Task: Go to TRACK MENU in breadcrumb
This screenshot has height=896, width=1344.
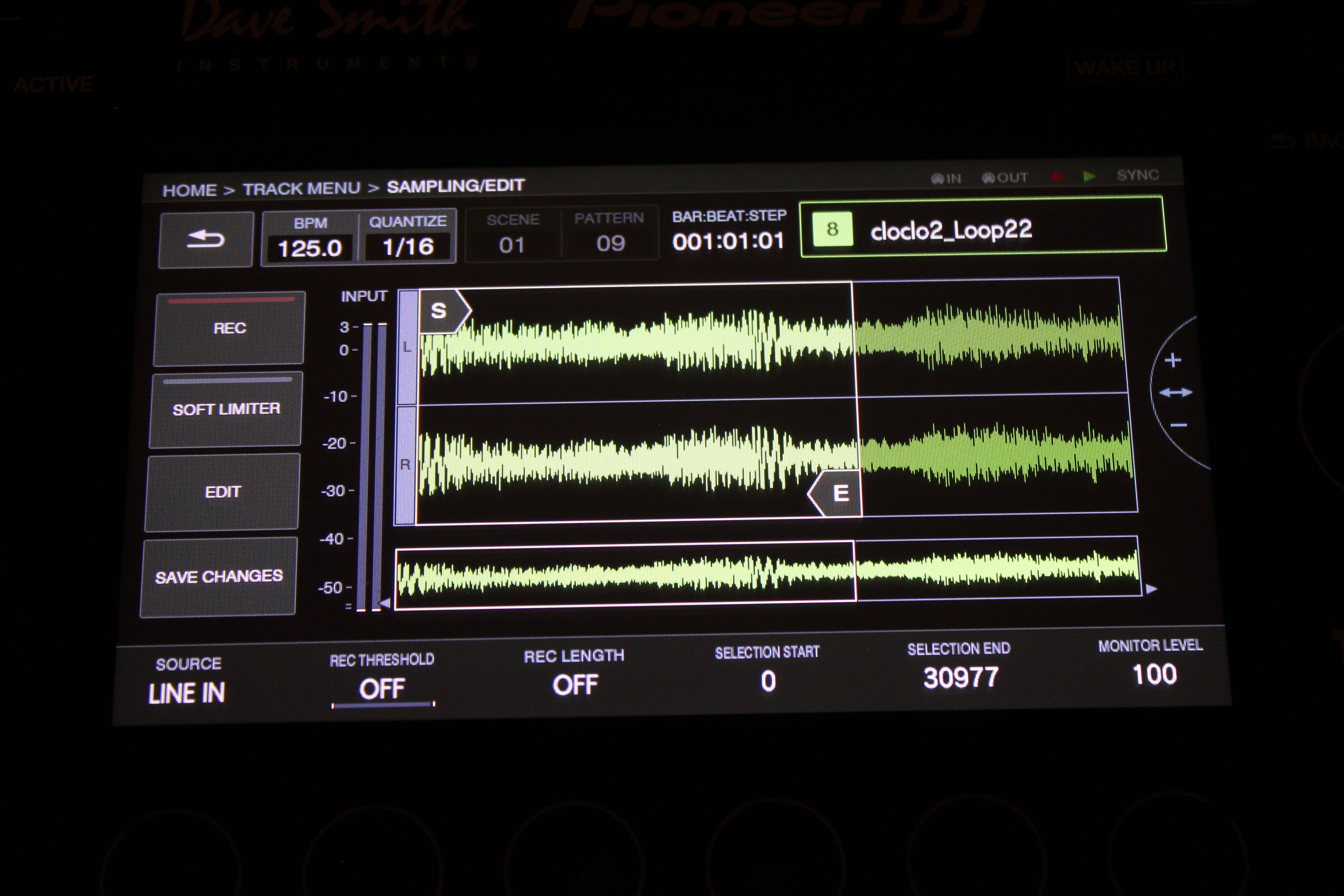Action: click(x=302, y=188)
